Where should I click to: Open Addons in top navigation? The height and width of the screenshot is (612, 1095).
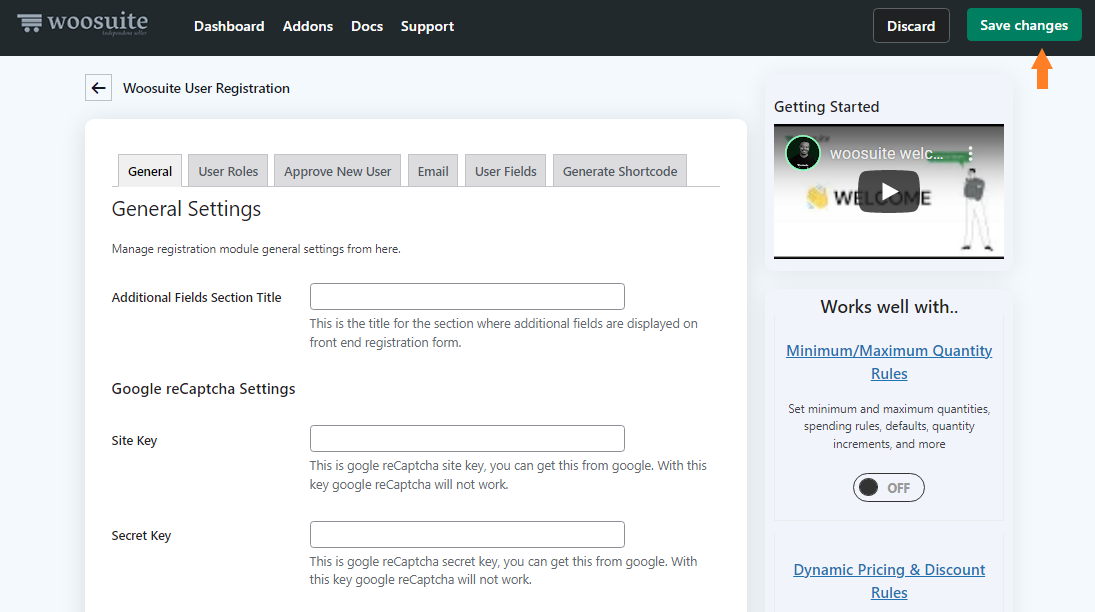coord(308,27)
